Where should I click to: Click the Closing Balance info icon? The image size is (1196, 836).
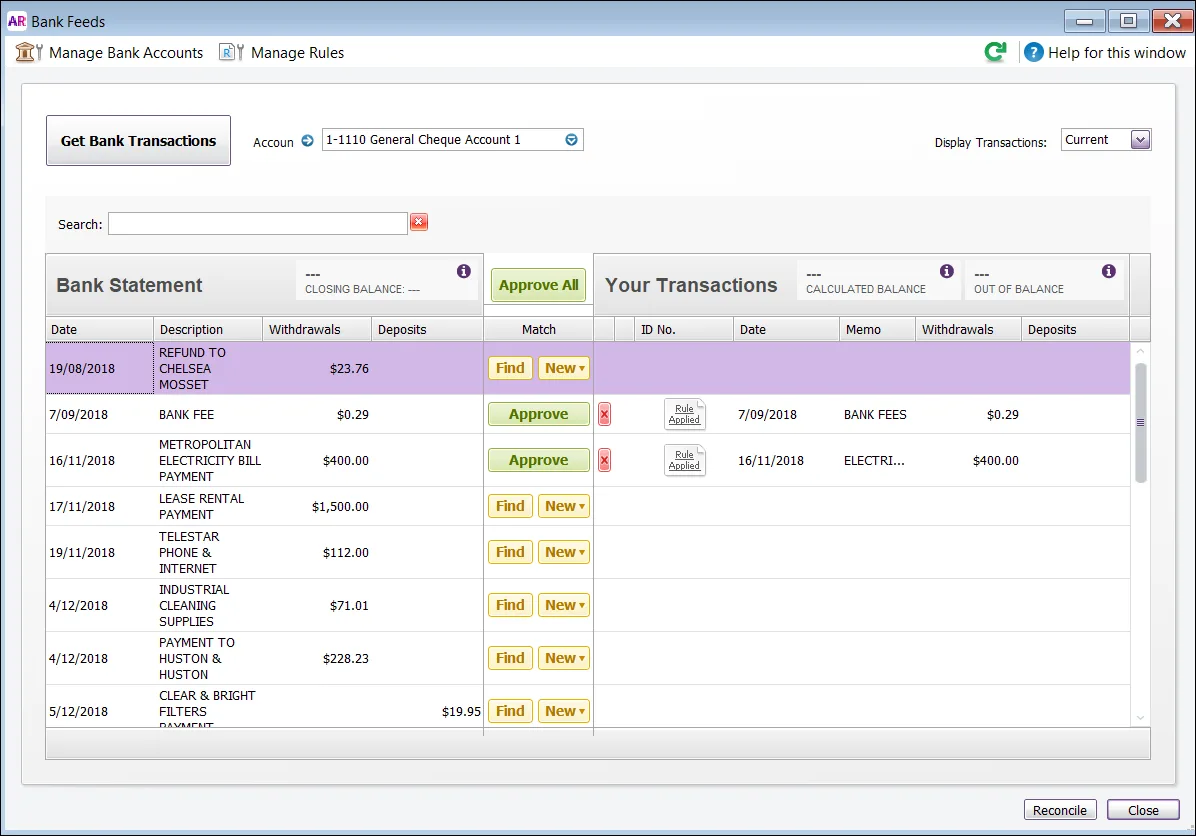[x=463, y=271]
